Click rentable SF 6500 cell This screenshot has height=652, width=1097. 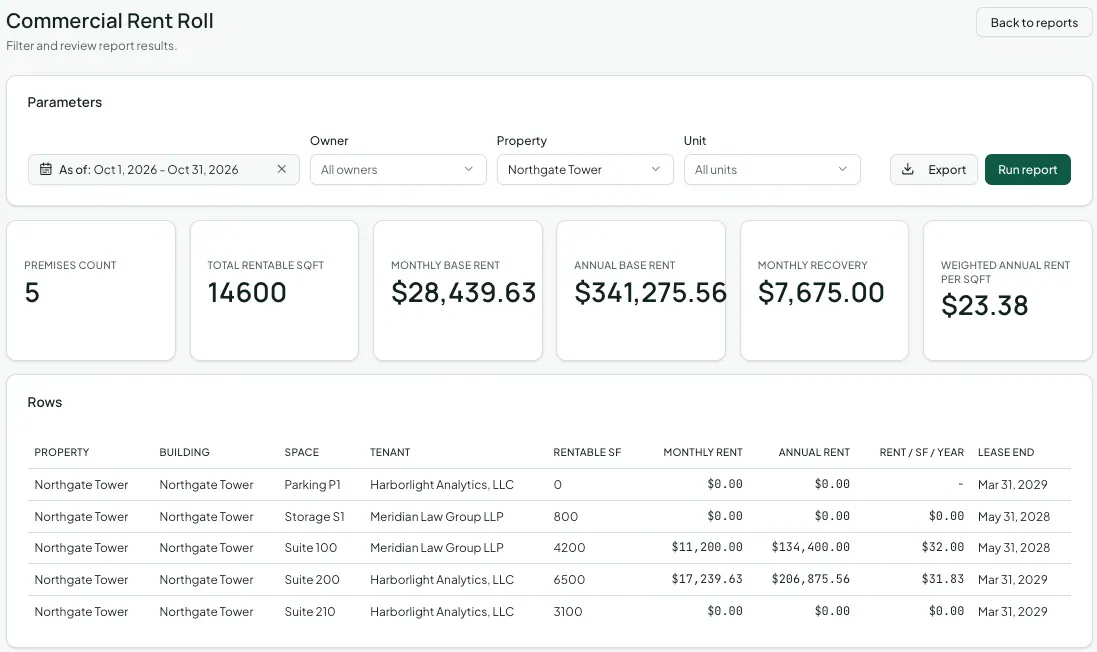click(x=569, y=579)
